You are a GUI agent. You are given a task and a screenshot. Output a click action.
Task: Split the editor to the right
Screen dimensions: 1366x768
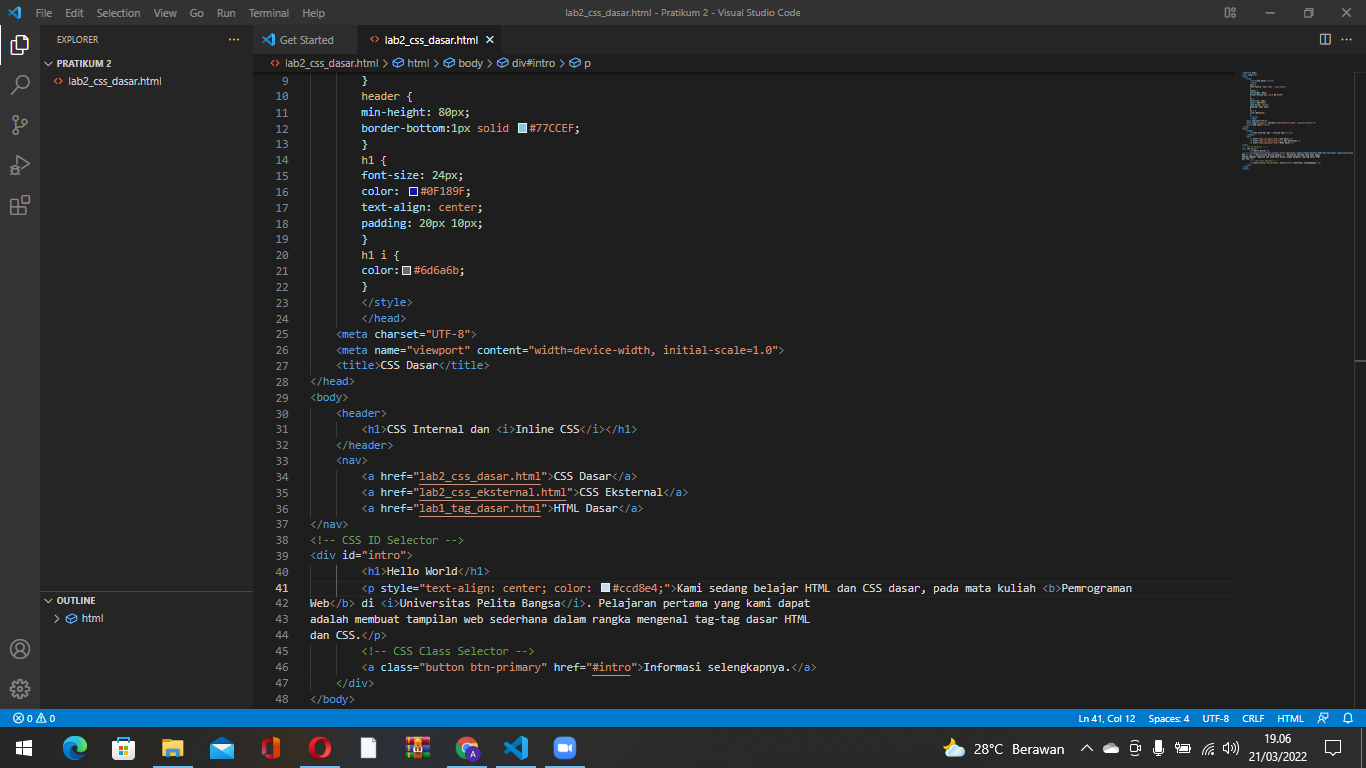[x=1325, y=40]
